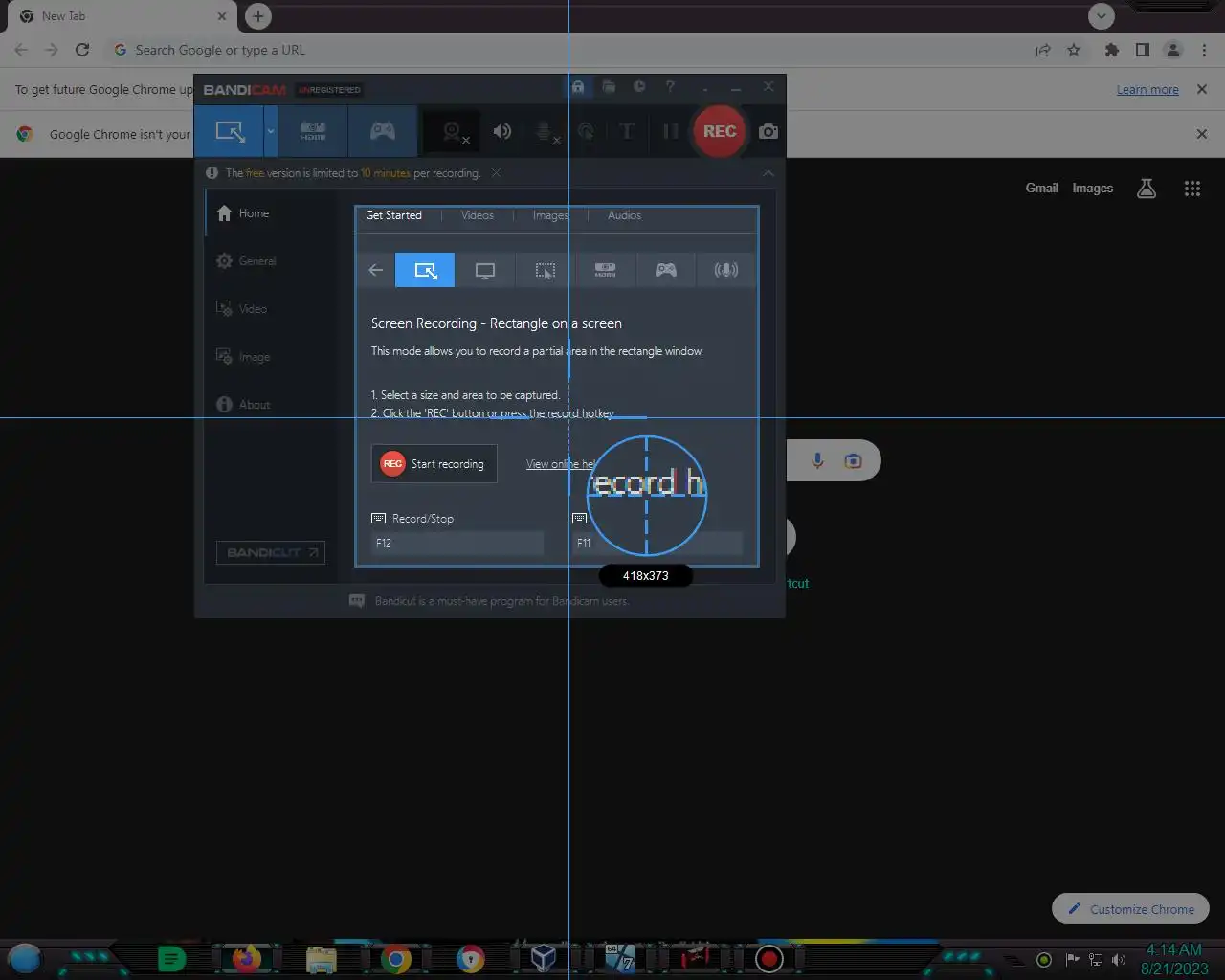Open Google Search Labs flask icon
The image size is (1225, 980).
(1147, 189)
